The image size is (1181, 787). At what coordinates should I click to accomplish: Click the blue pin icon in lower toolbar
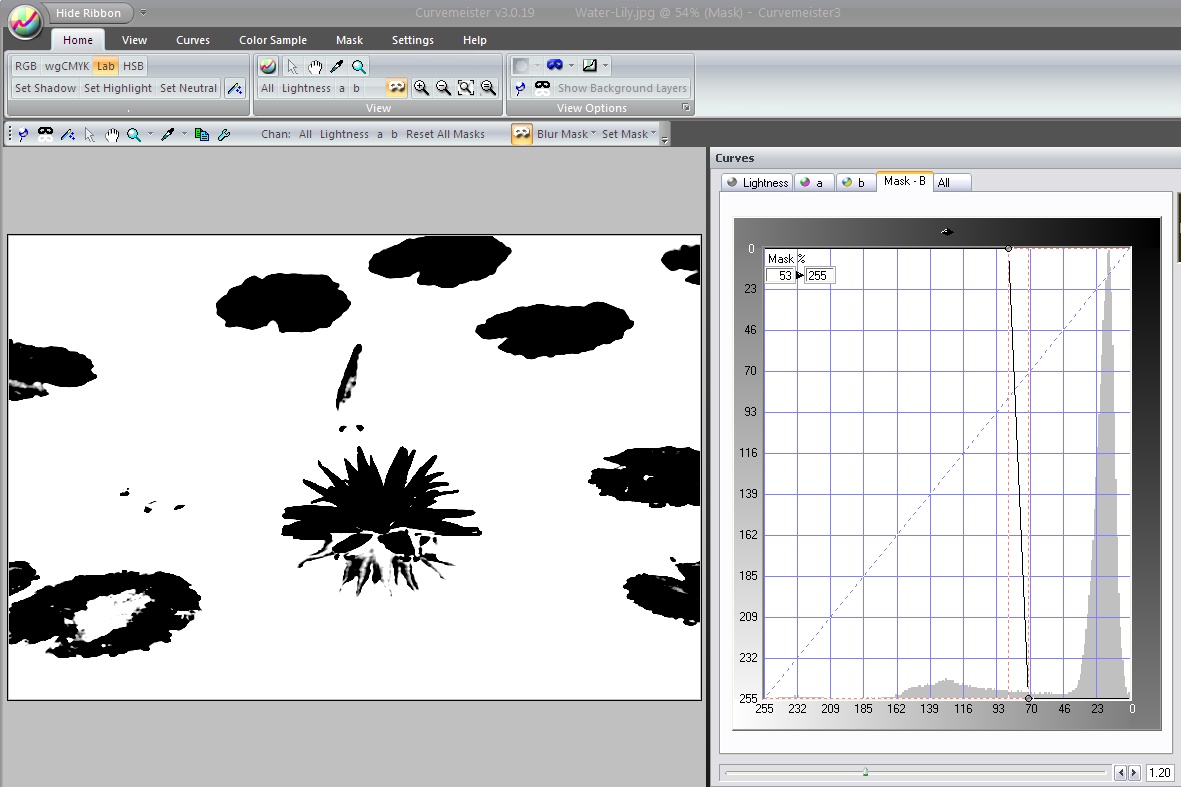point(23,134)
